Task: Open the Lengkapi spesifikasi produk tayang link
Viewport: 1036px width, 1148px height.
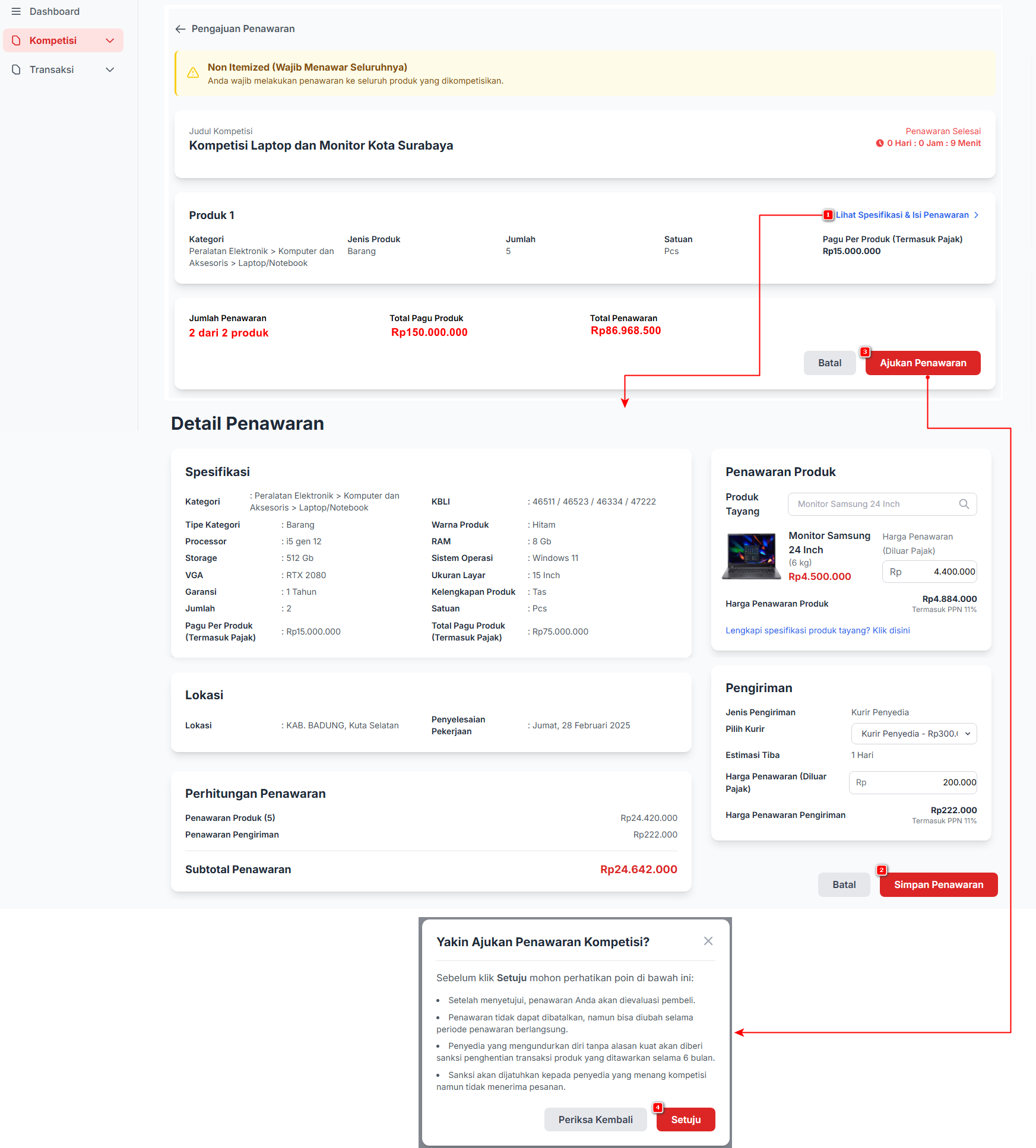Action: (818, 630)
